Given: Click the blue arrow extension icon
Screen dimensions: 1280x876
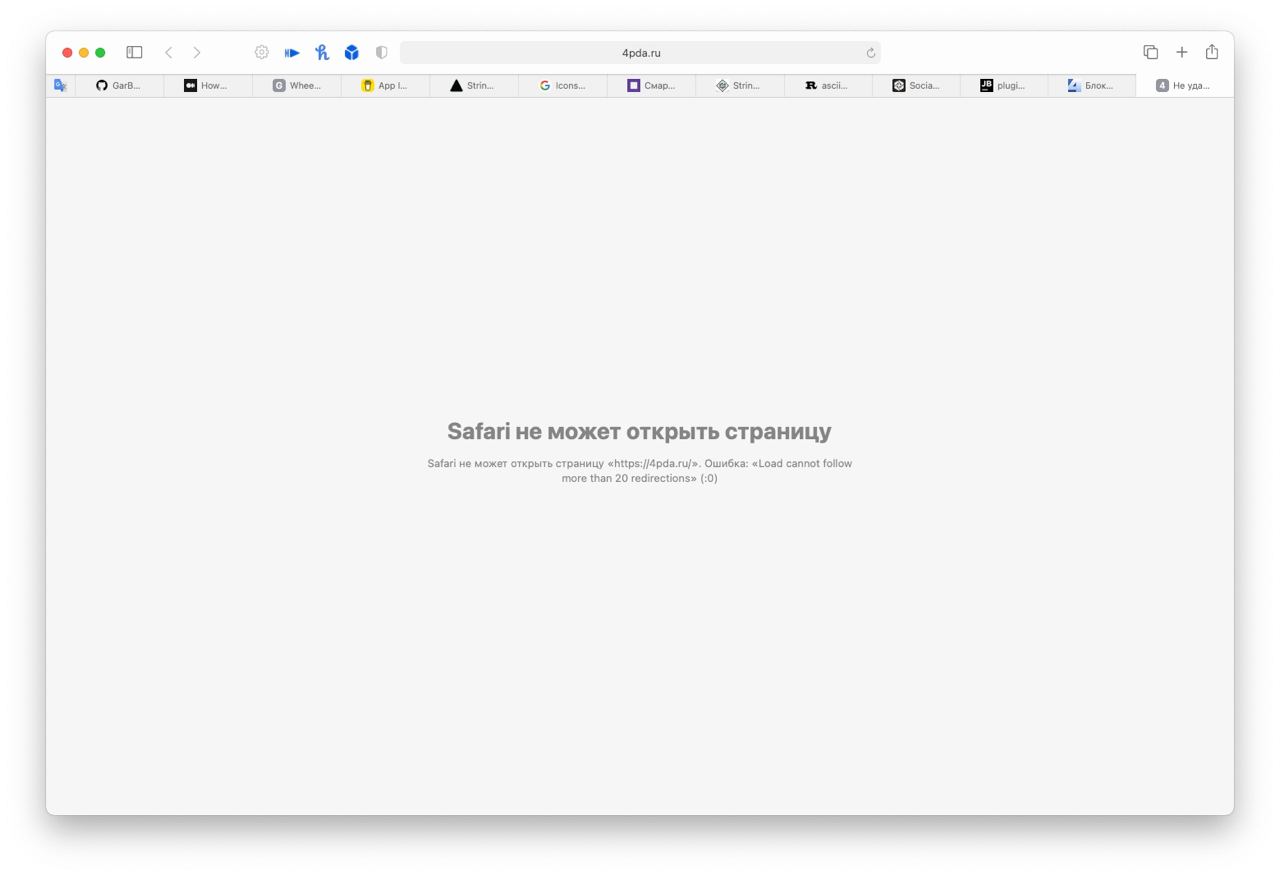Looking at the screenshot, I should point(292,53).
